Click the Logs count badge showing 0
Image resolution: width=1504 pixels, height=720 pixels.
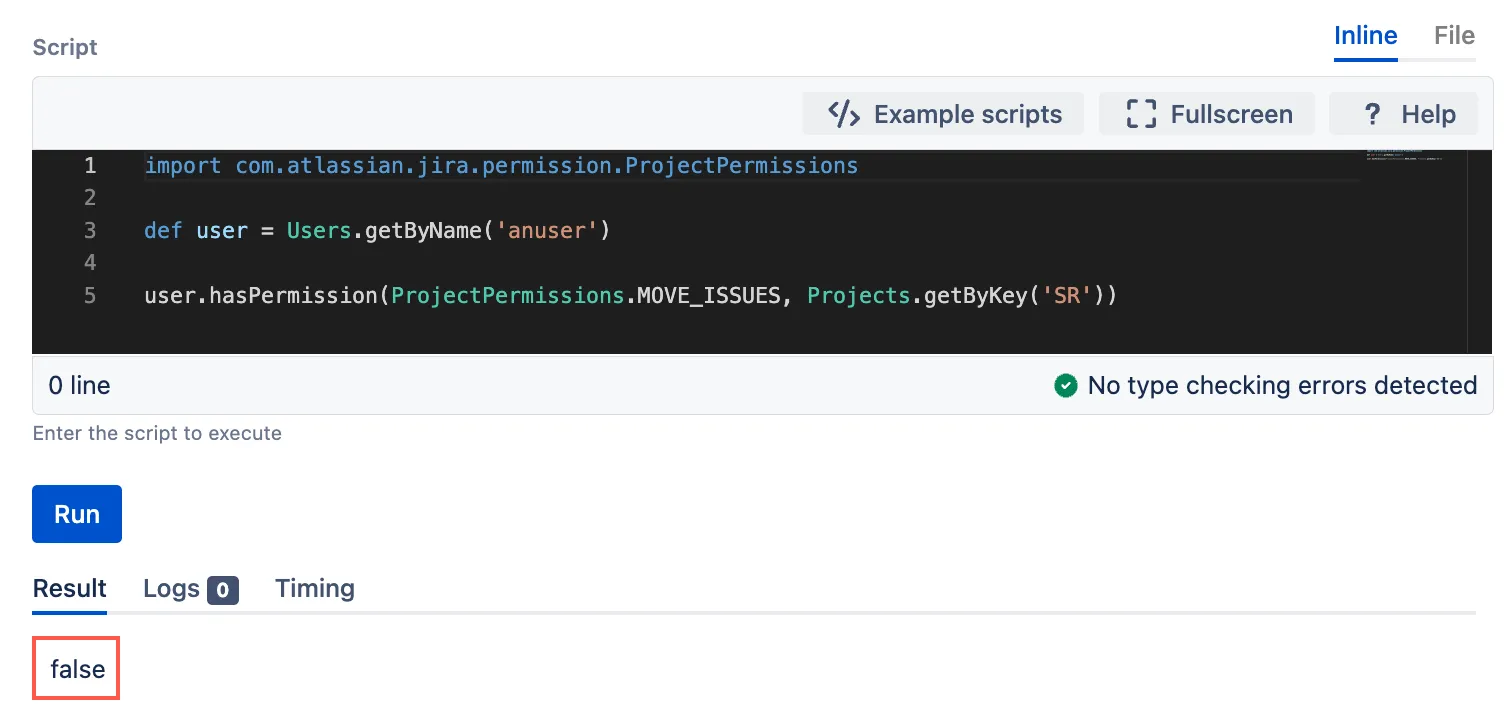click(x=222, y=591)
